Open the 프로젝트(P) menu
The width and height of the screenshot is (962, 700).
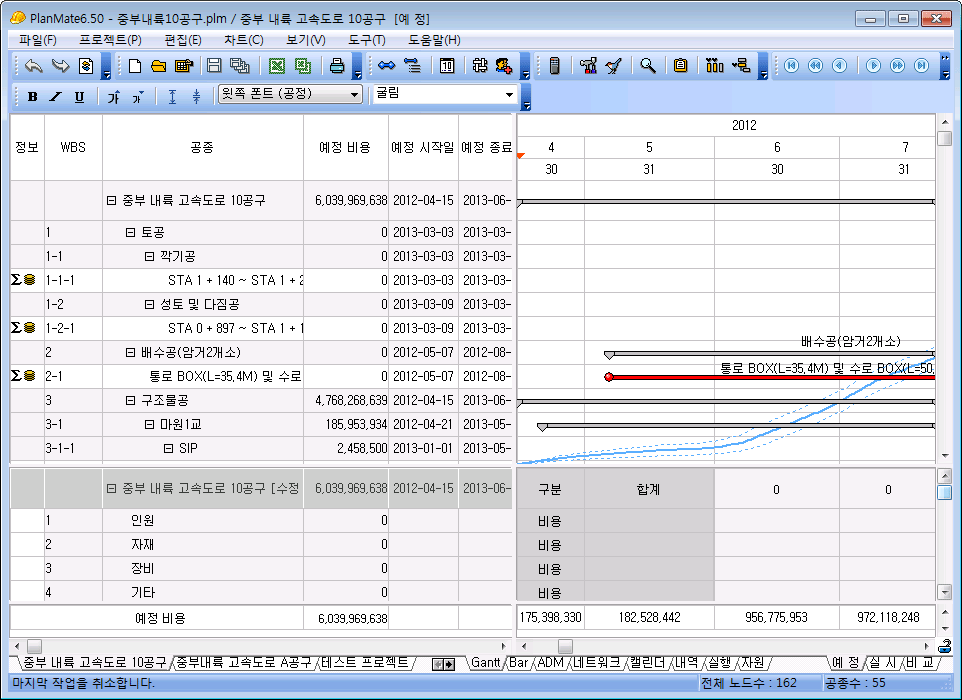(110, 40)
